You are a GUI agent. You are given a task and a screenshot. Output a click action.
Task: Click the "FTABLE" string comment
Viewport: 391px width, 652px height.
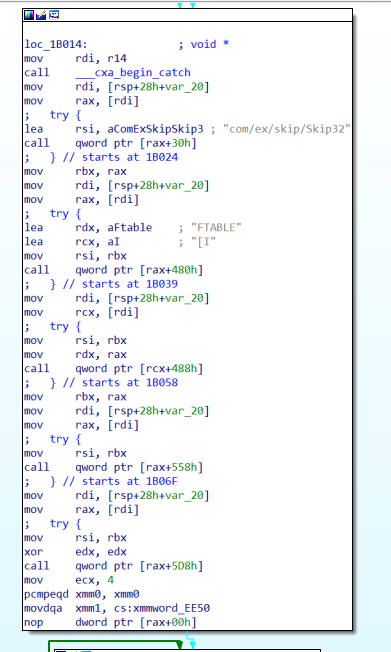[216, 228]
